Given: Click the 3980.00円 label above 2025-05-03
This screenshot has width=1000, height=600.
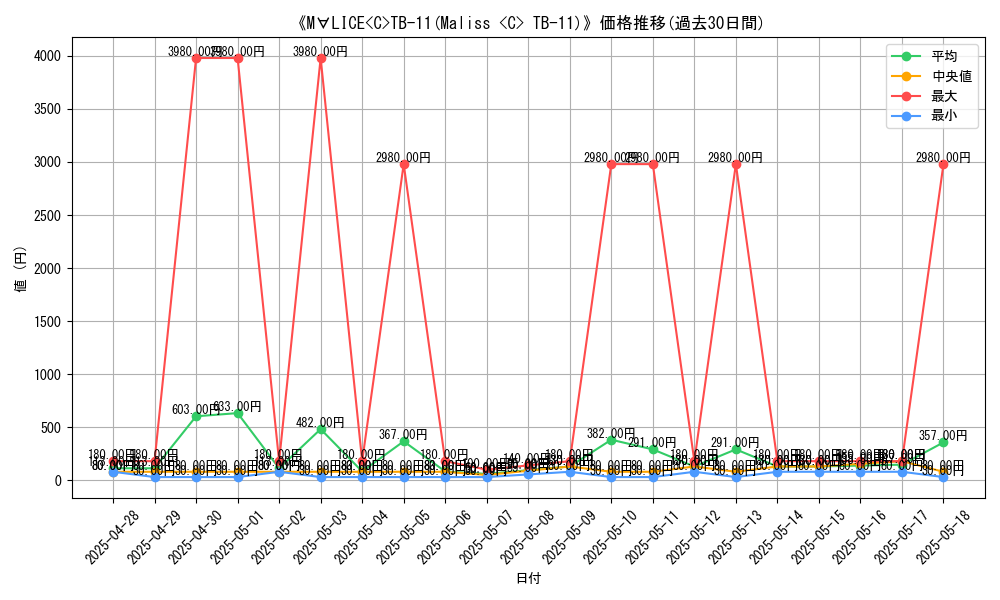Looking at the screenshot, I should (320, 52).
